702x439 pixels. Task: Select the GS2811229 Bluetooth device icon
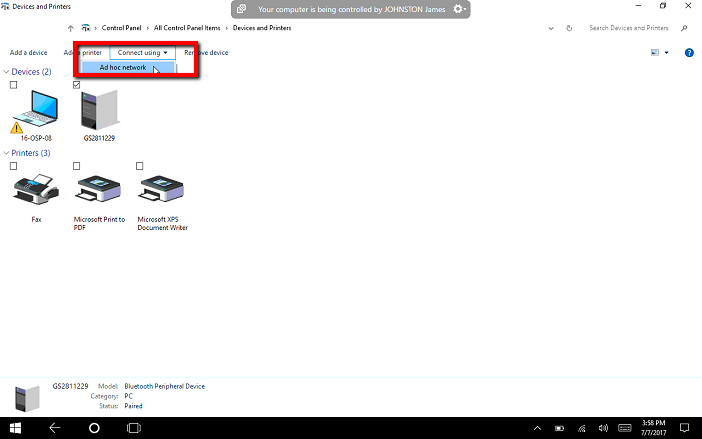click(98, 112)
